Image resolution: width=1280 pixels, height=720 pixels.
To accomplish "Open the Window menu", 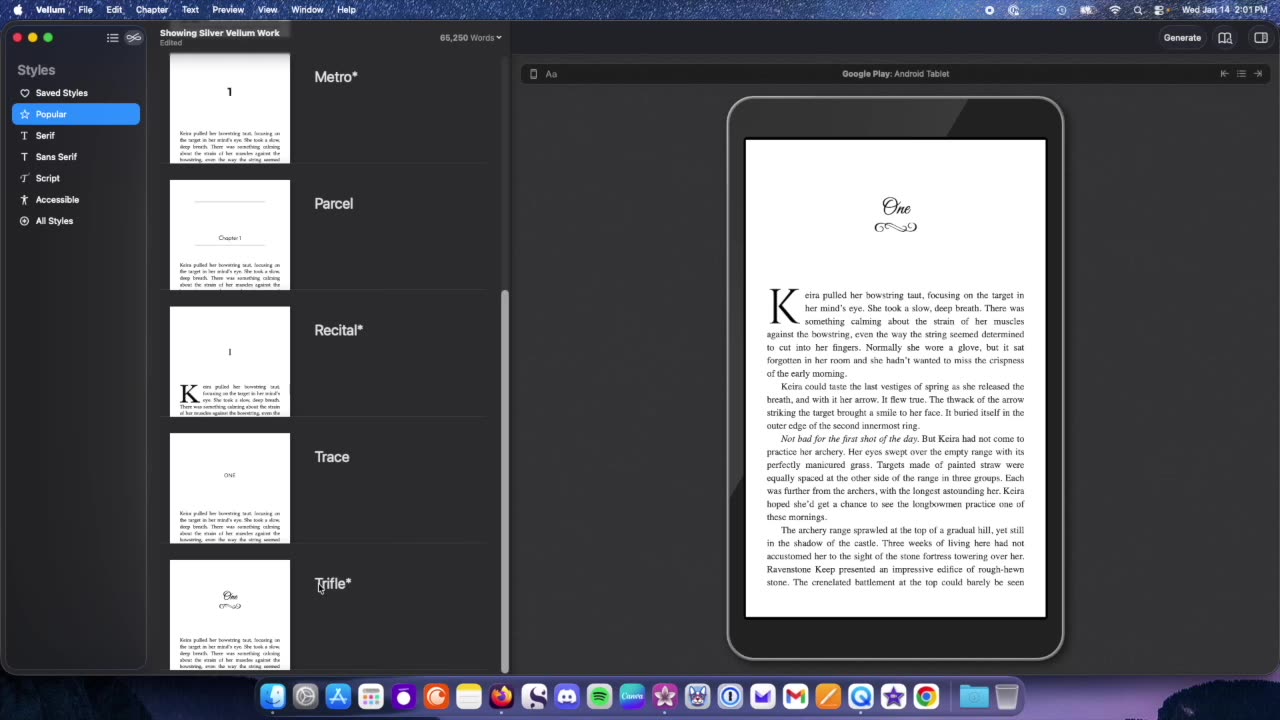I will tap(307, 10).
